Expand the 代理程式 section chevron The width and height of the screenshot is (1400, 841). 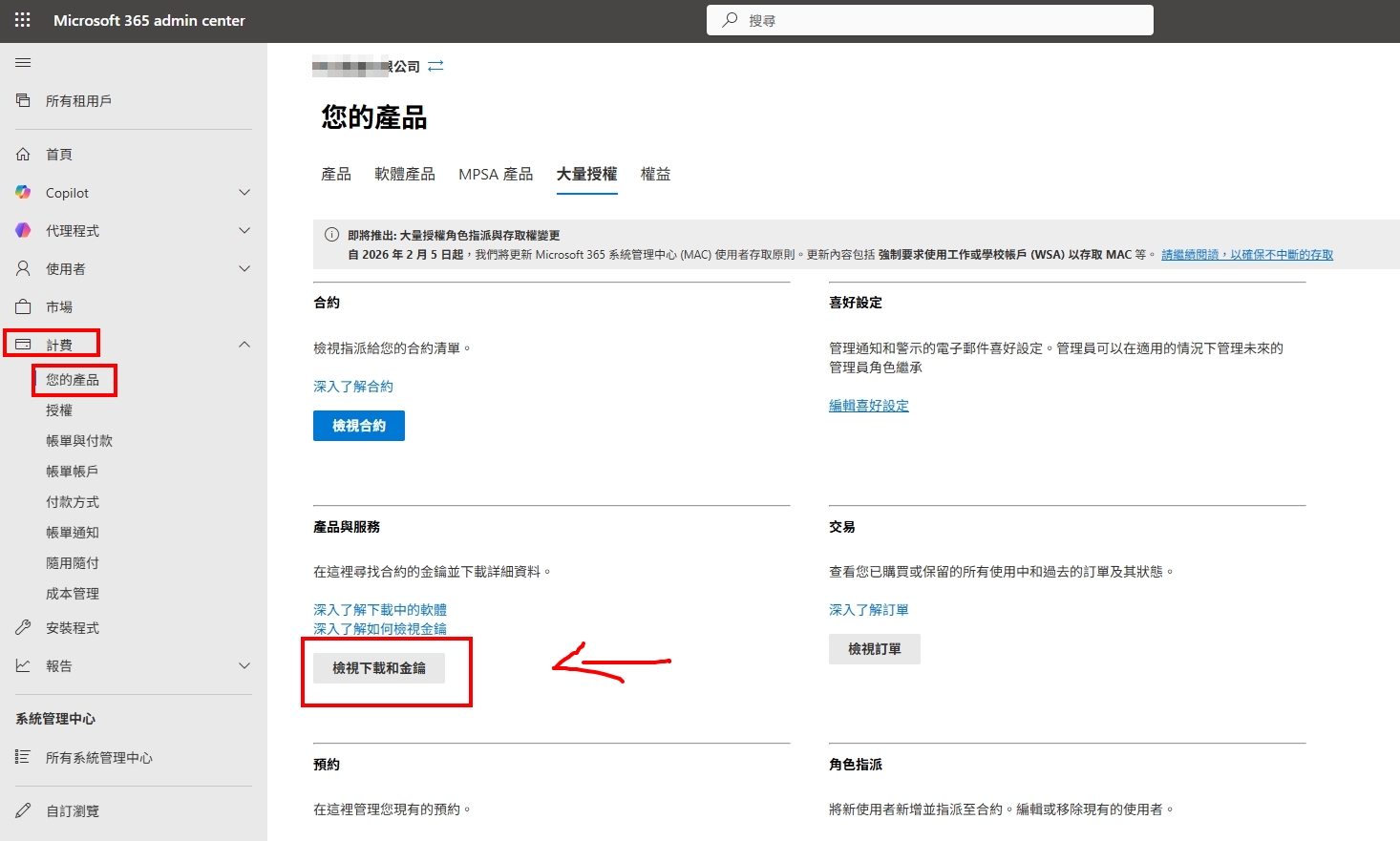(x=244, y=230)
